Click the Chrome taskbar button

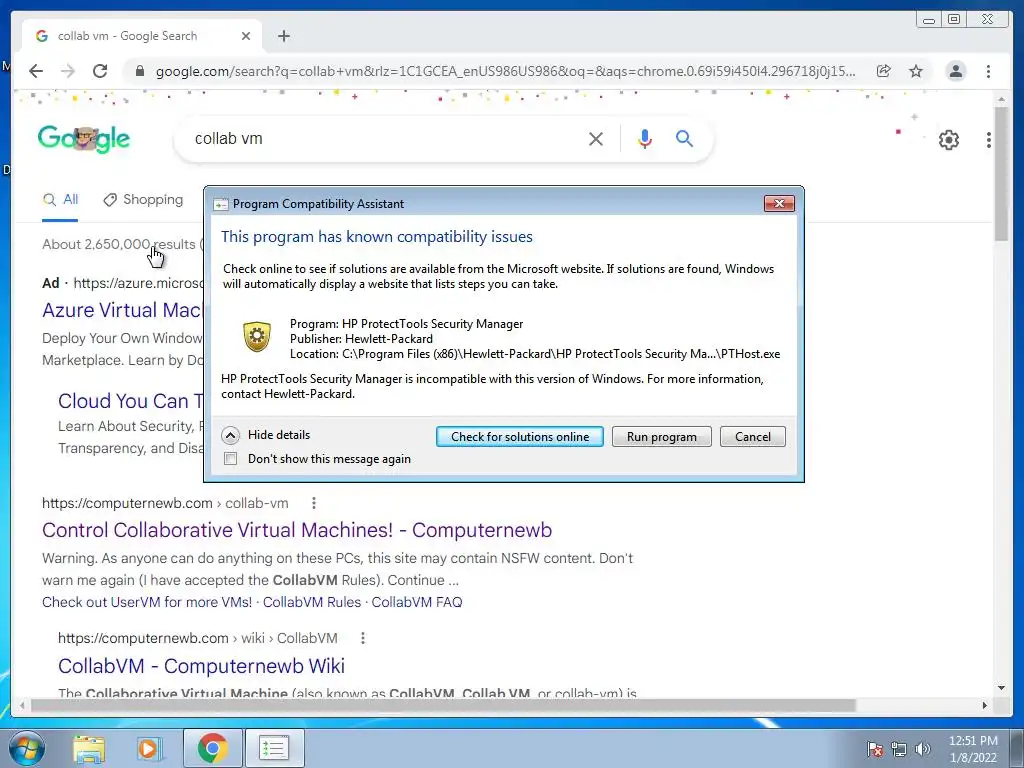212,748
